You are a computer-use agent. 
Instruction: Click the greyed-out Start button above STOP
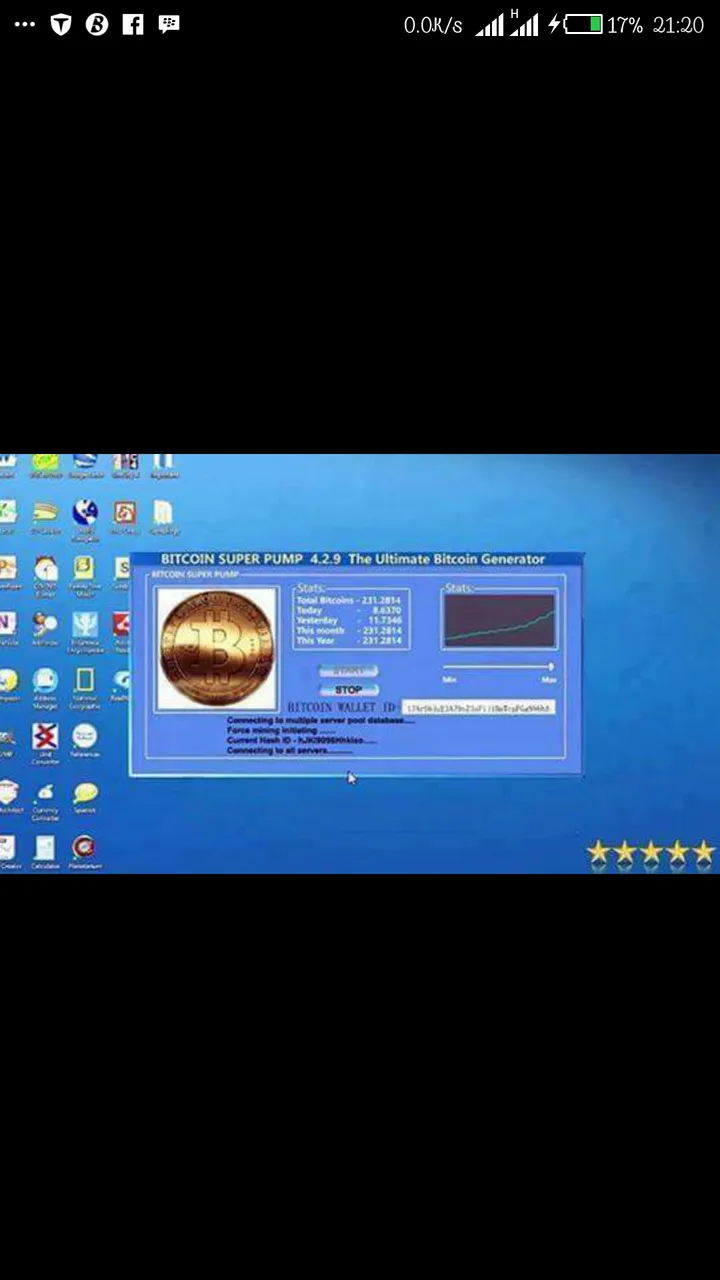click(348, 672)
